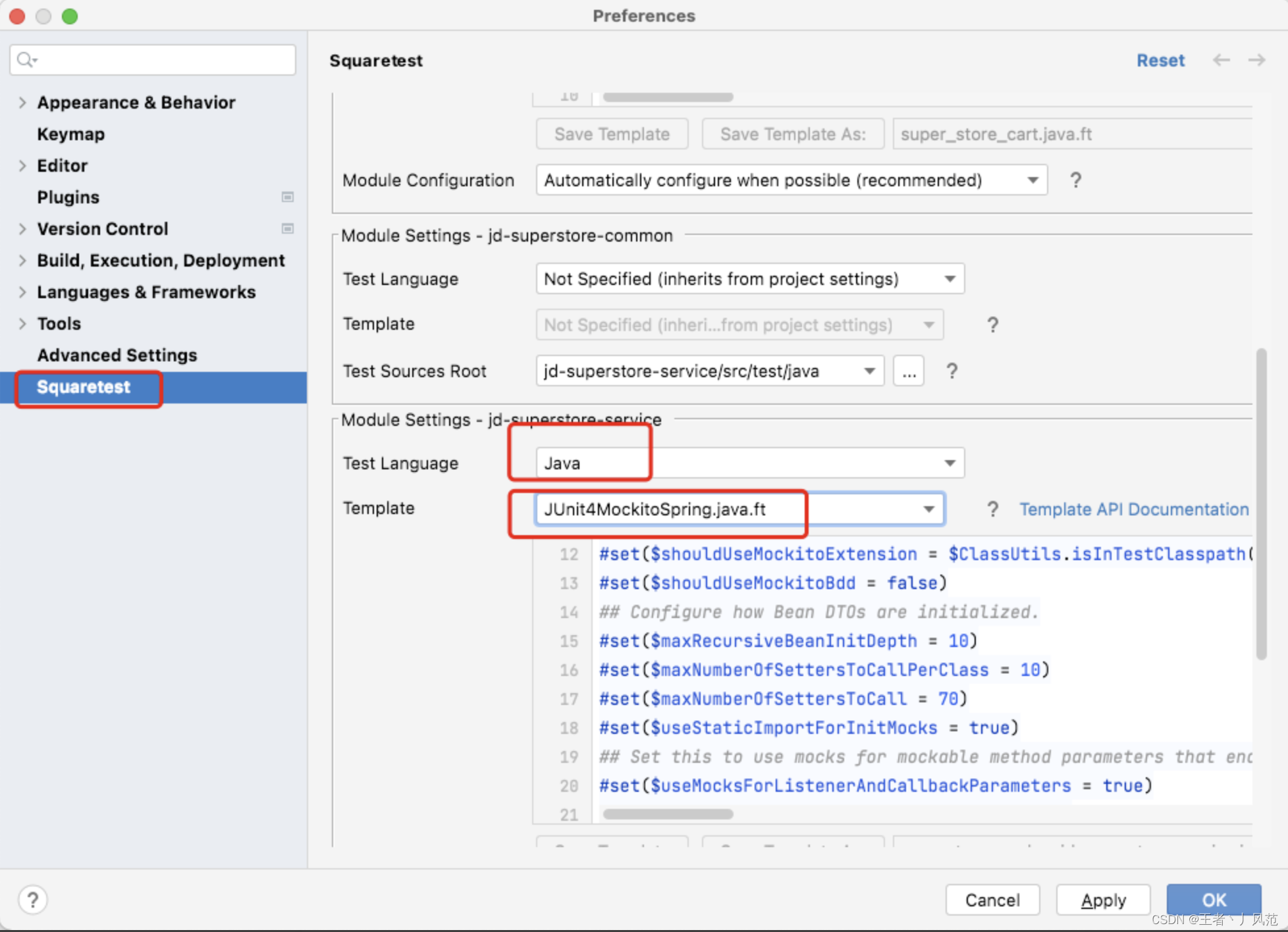Click the maxNumberOfSettersToCall = 70 line
The image size is (1288, 932).
click(783, 699)
